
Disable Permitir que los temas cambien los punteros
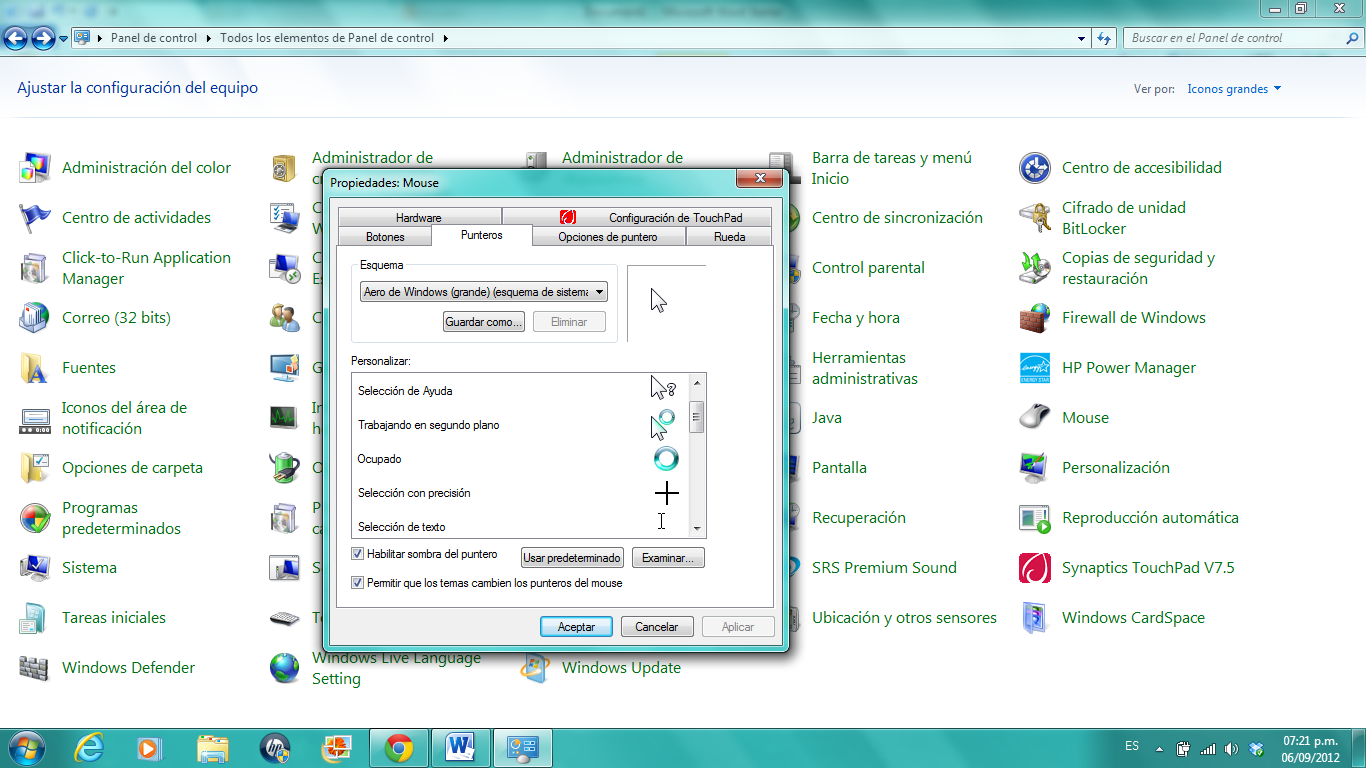pyautogui.click(x=357, y=581)
